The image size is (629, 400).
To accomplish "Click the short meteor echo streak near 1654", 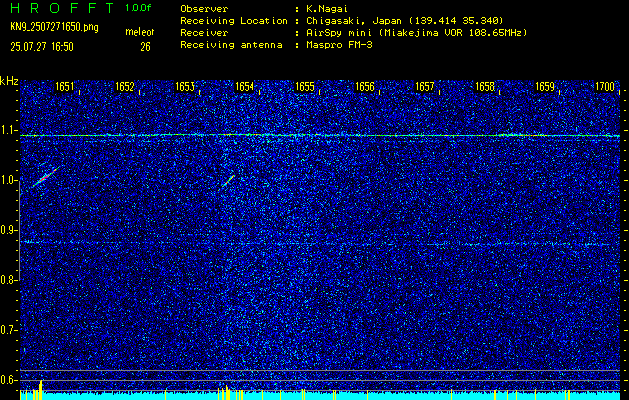I will (x=228, y=181).
